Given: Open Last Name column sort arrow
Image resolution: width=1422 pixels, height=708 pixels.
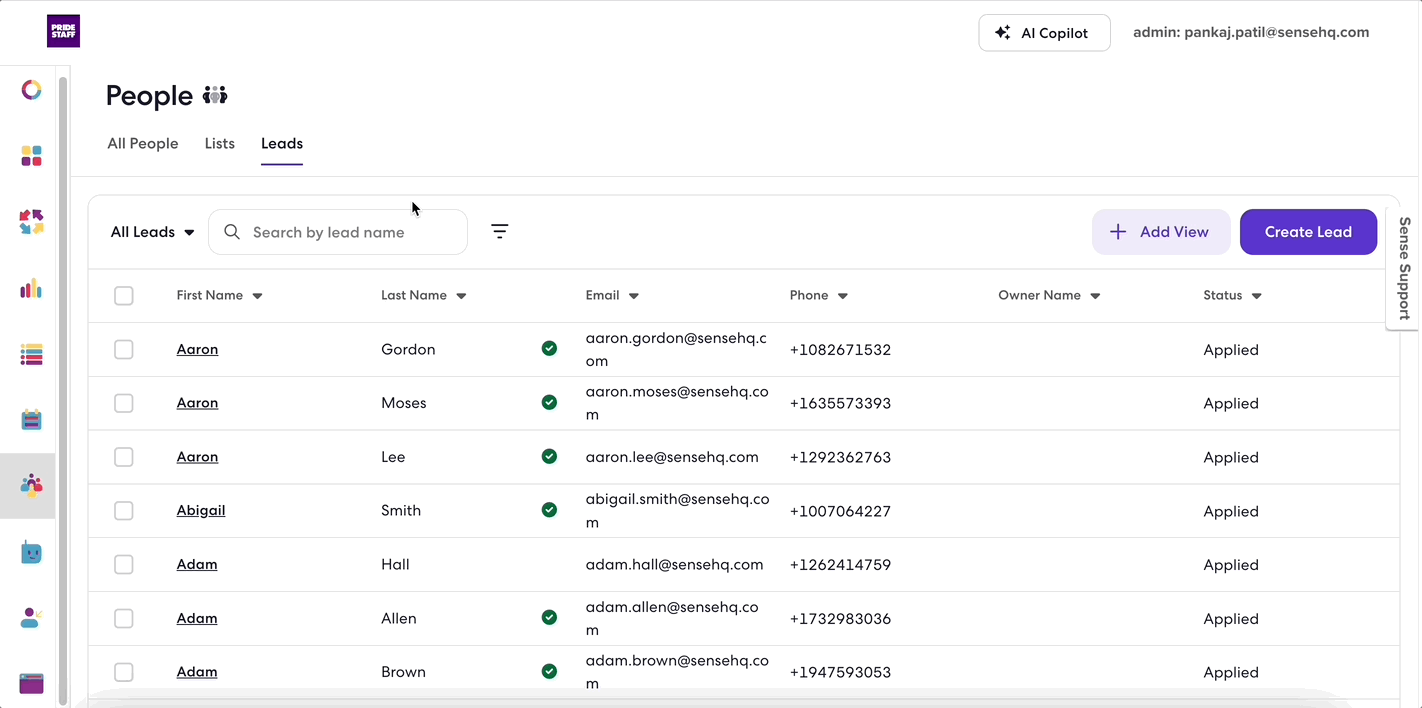Looking at the screenshot, I should pyautogui.click(x=461, y=296).
